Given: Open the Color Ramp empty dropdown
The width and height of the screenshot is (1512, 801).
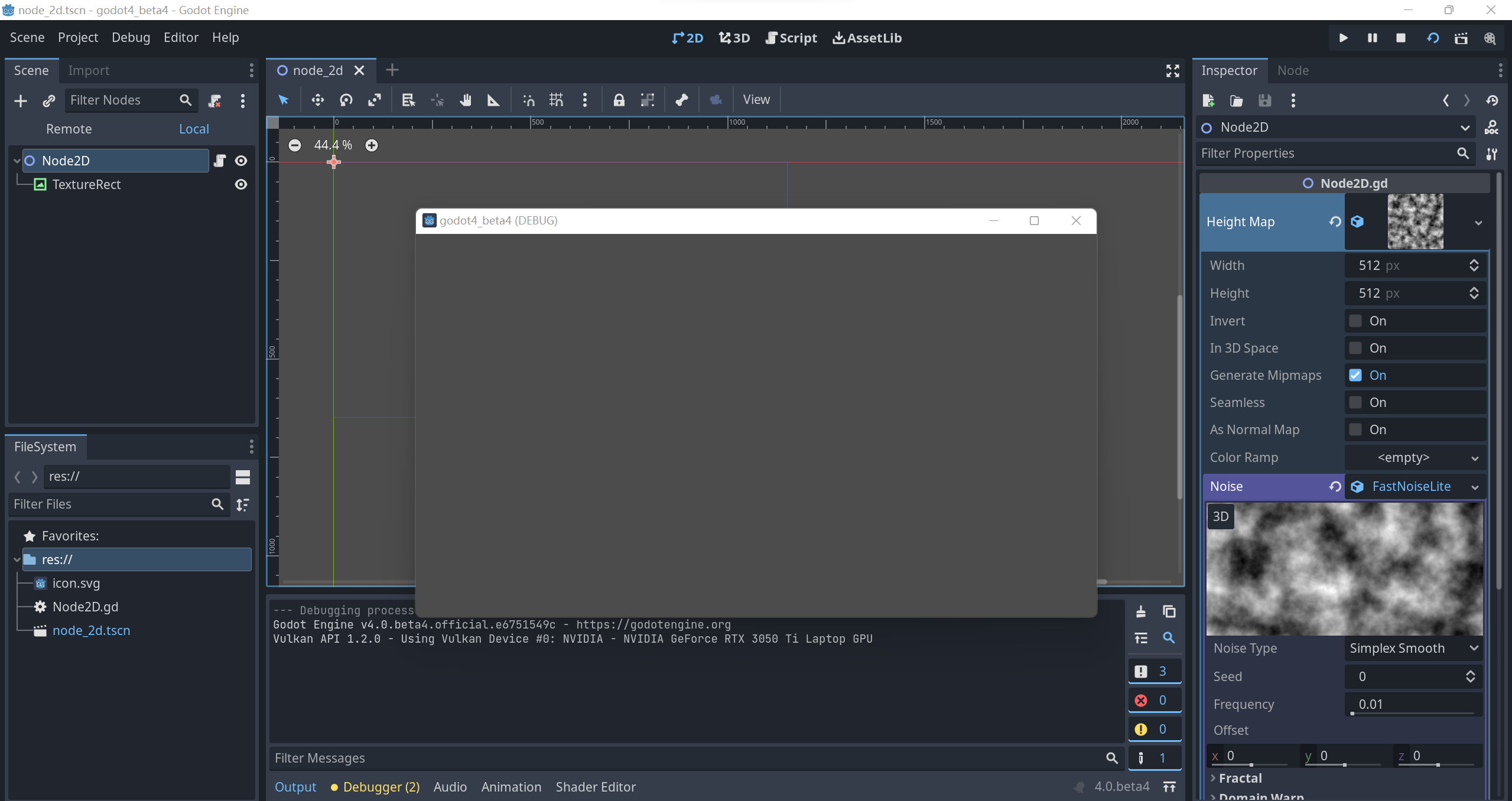Looking at the screenshot, I should (x=1415, y=457).
